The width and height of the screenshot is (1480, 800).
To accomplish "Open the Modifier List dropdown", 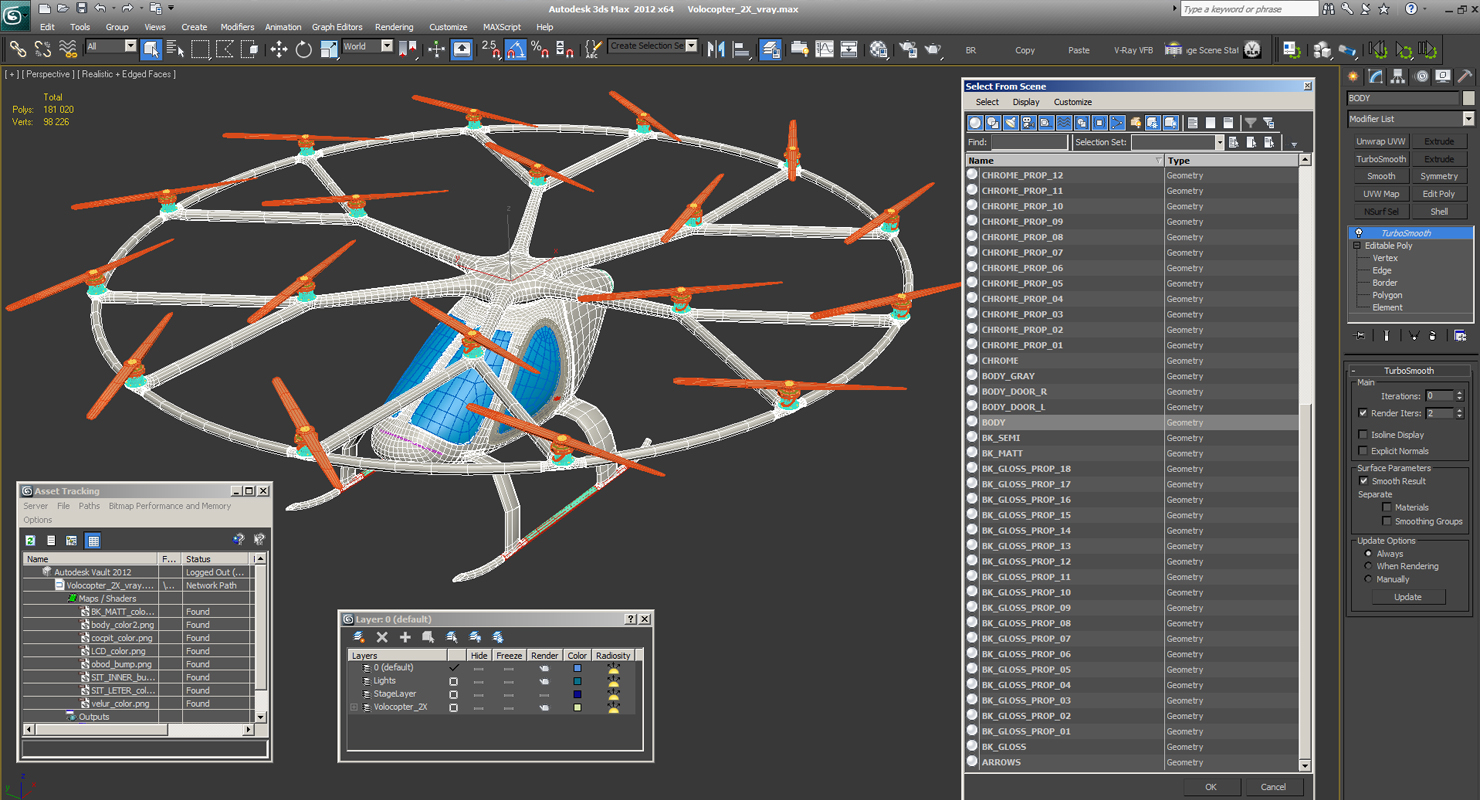I will click(x=1468, y=119).
